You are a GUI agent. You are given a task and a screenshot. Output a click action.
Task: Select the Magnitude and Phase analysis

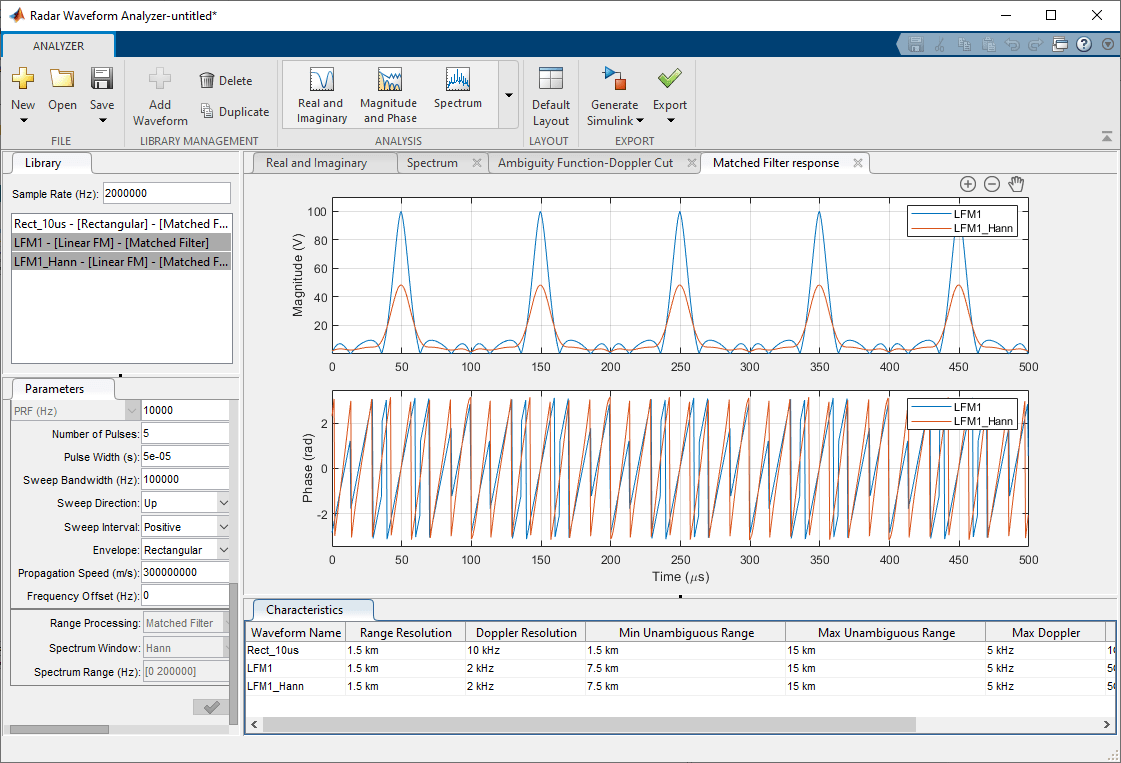pos(389,94)
